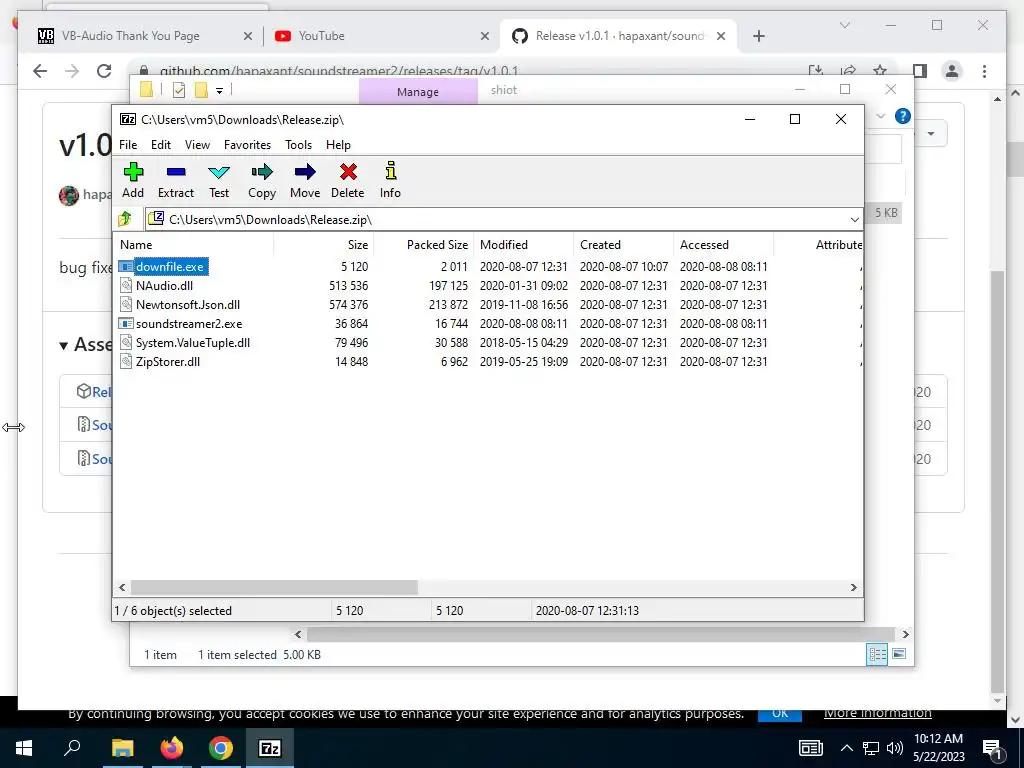The width and height of the screenshot is (1024, 768).
Task: Open taskbar search magnifier
Action: 72,748
